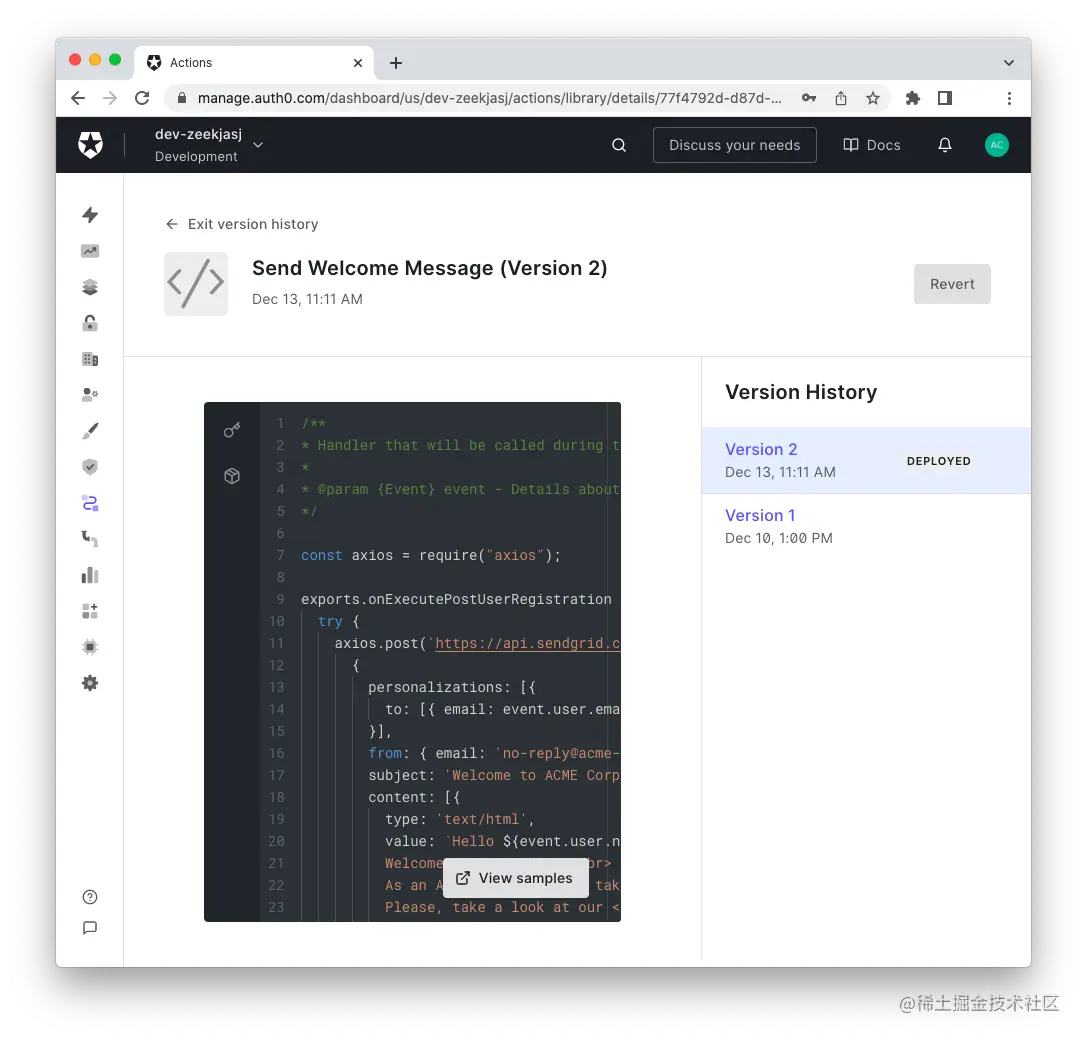Click Exit version history link
Image resolution: width=1087 pixels, height=1041 pixels.
242,224
